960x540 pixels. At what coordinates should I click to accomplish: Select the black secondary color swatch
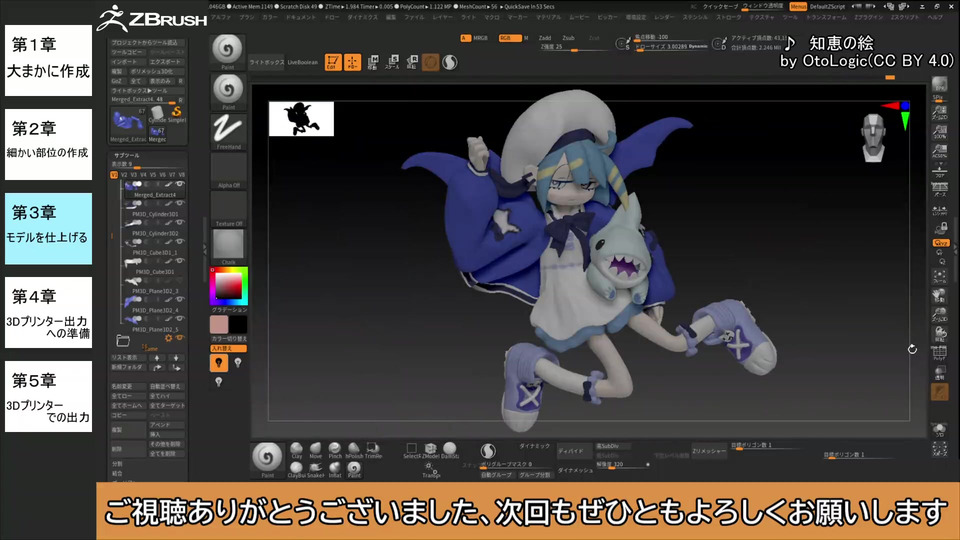point(238,324)
